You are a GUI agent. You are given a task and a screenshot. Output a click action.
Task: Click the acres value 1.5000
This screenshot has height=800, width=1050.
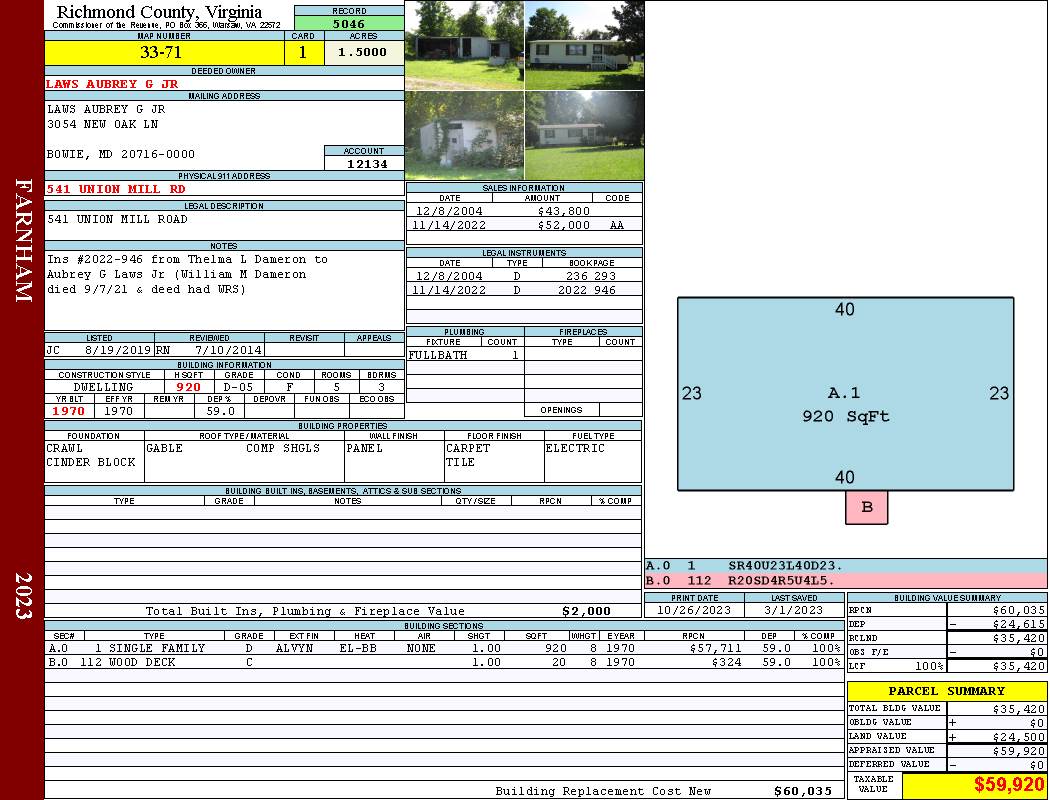(x=363, y=53)
